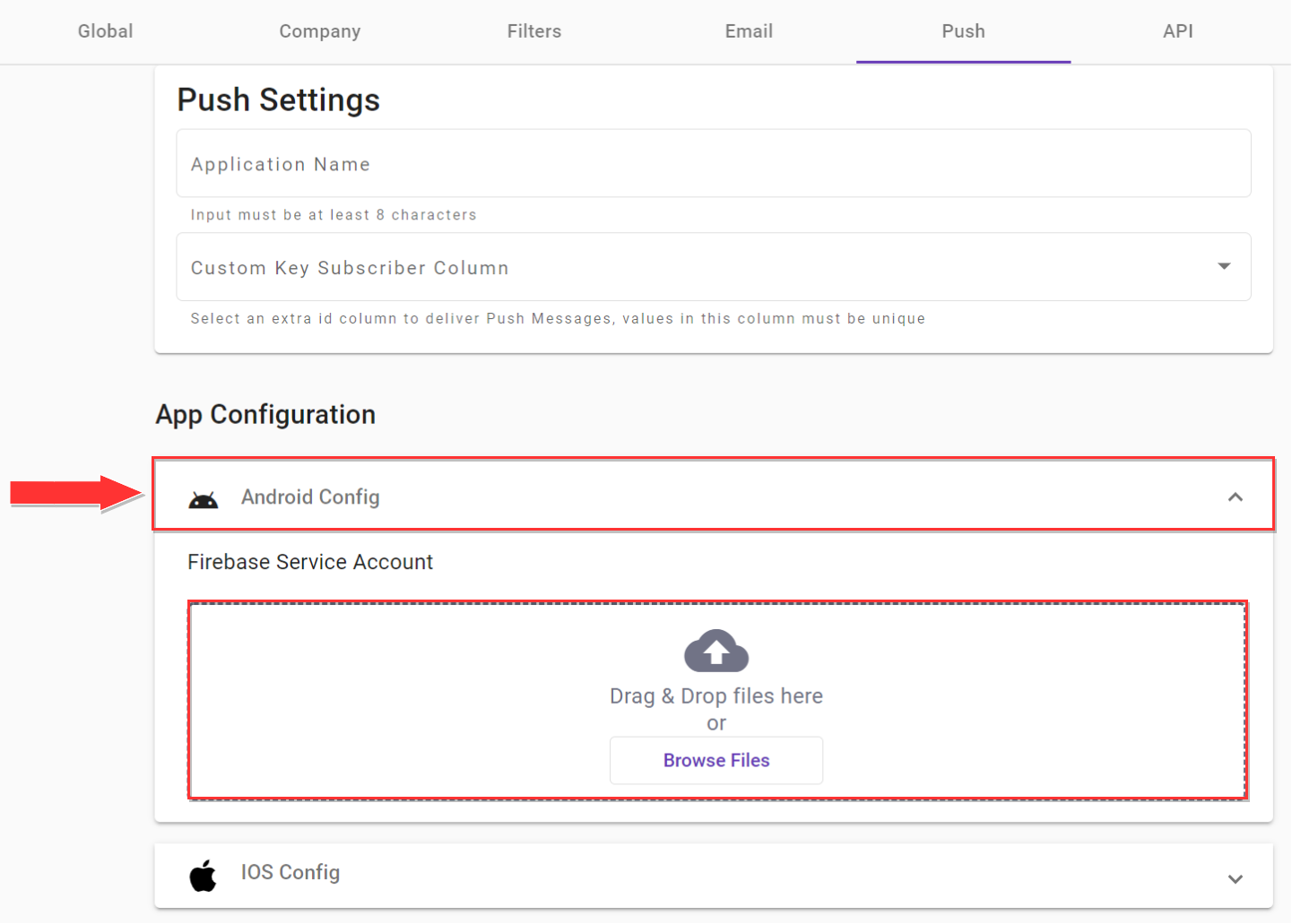1292x924 pixels.
Task: Select the Email tab
Action: (749, 31)
